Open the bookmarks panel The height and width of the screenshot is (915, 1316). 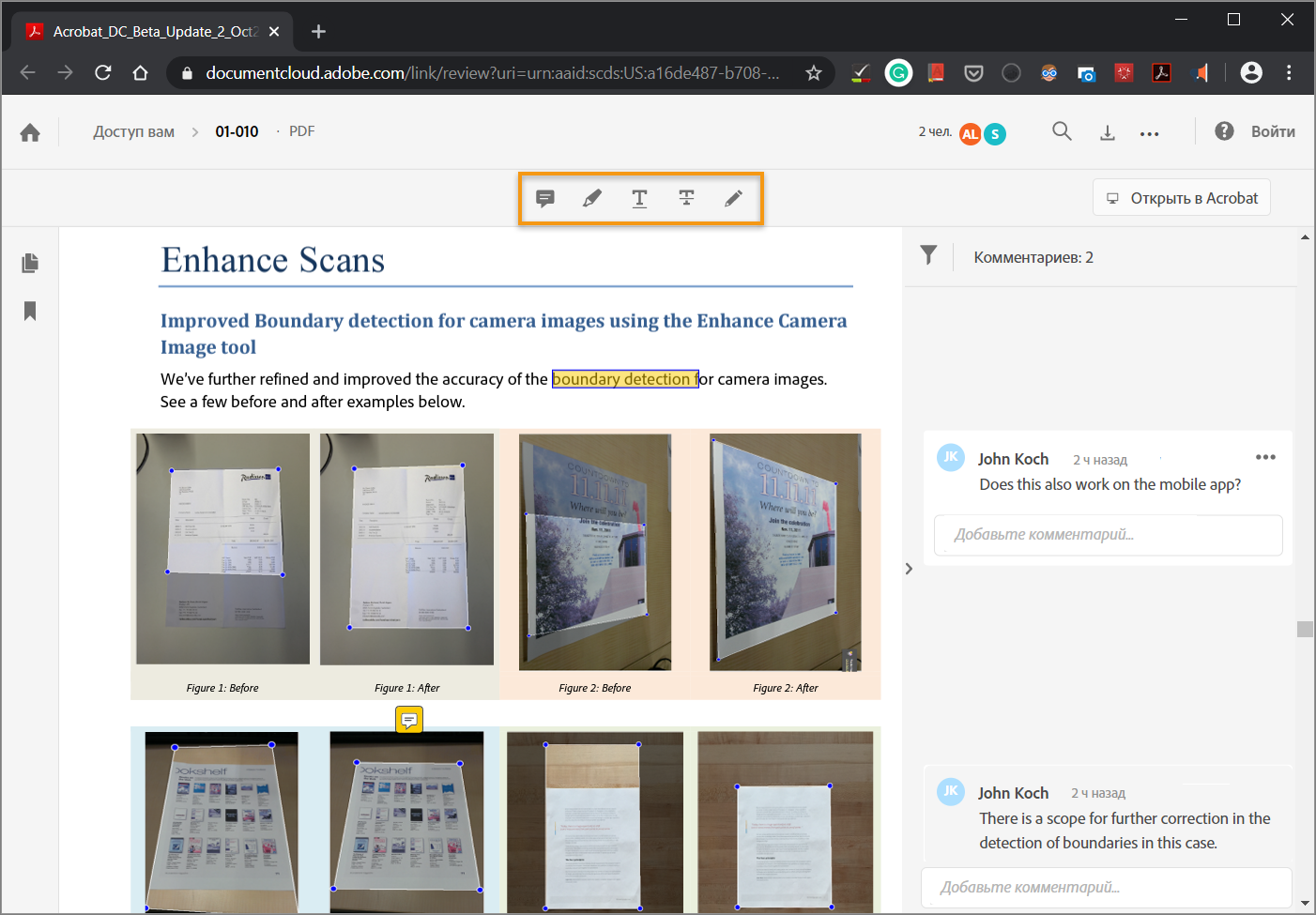(x=30, y=311)
